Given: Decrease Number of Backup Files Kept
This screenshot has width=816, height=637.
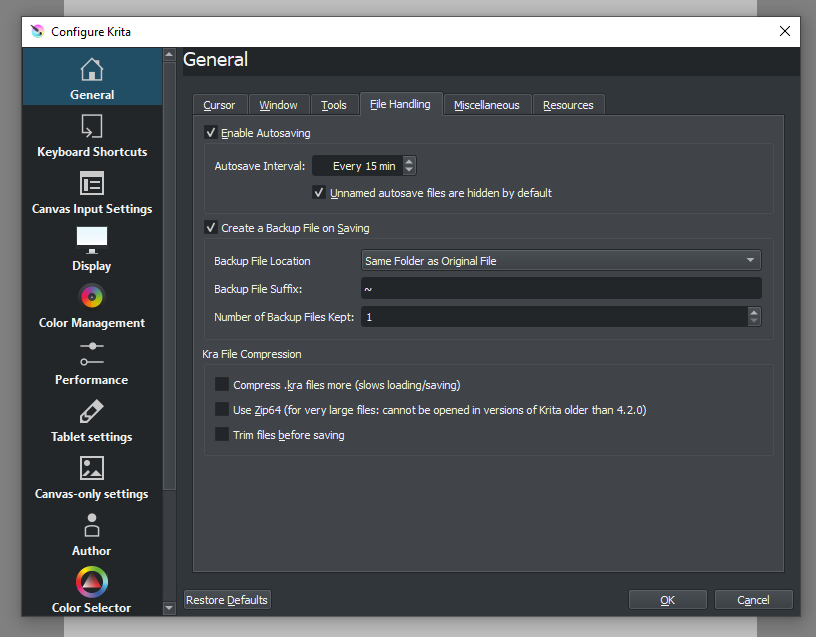Looking at the screenshot, I should (x=754, y=321).
